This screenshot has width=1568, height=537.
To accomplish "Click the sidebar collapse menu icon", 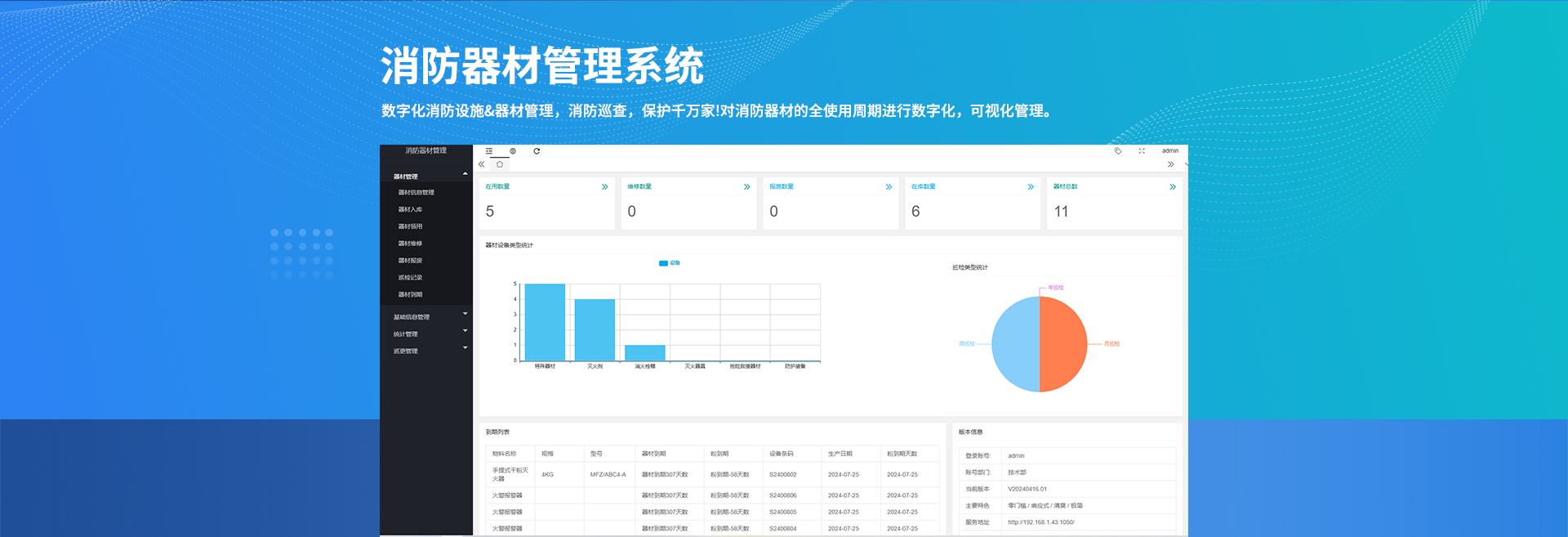I will (x=489, y=151).
